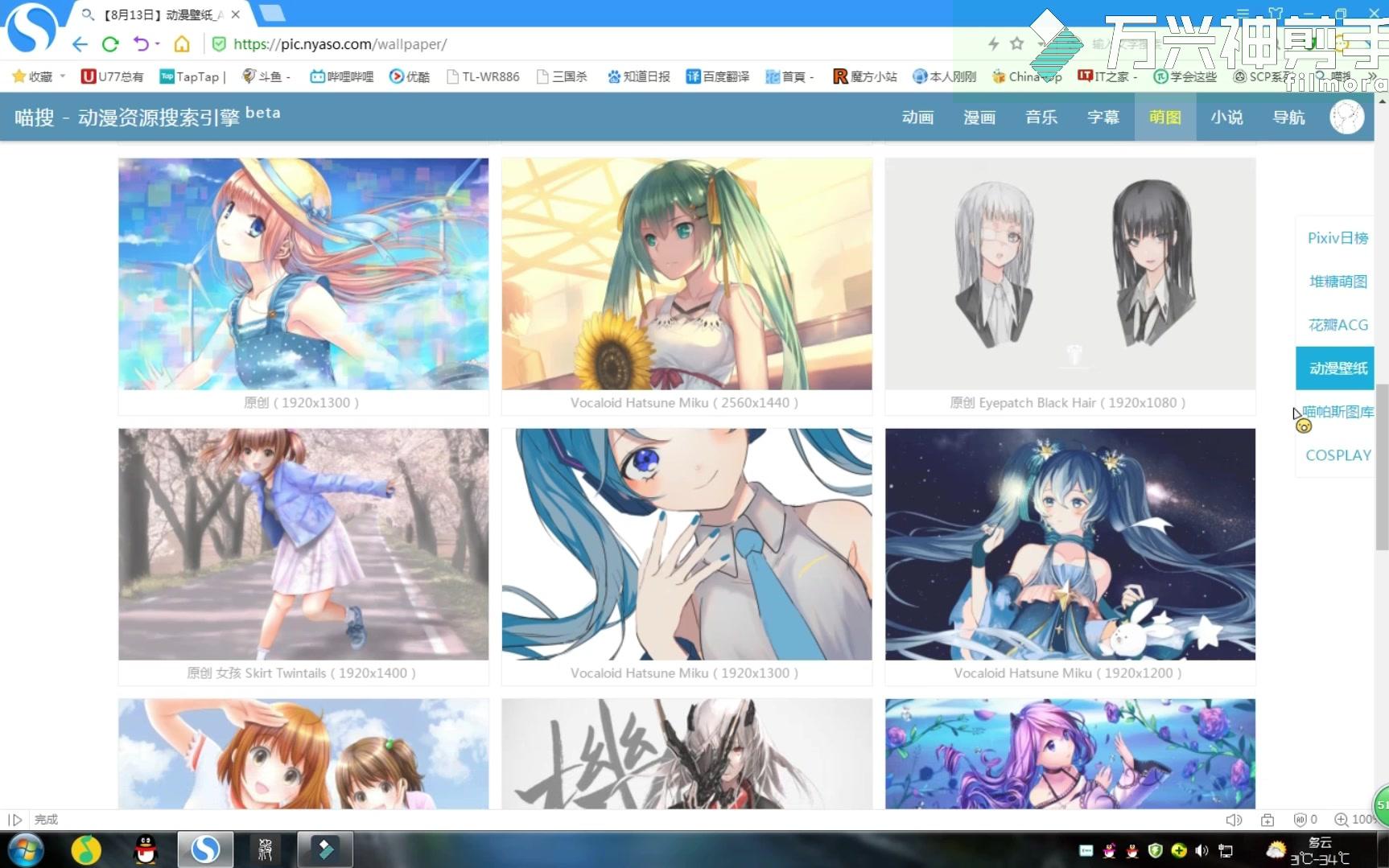This screenshot has width=1389, height=868.
Task: Reload the page with the green refresh icon
Action: point(110,44)
